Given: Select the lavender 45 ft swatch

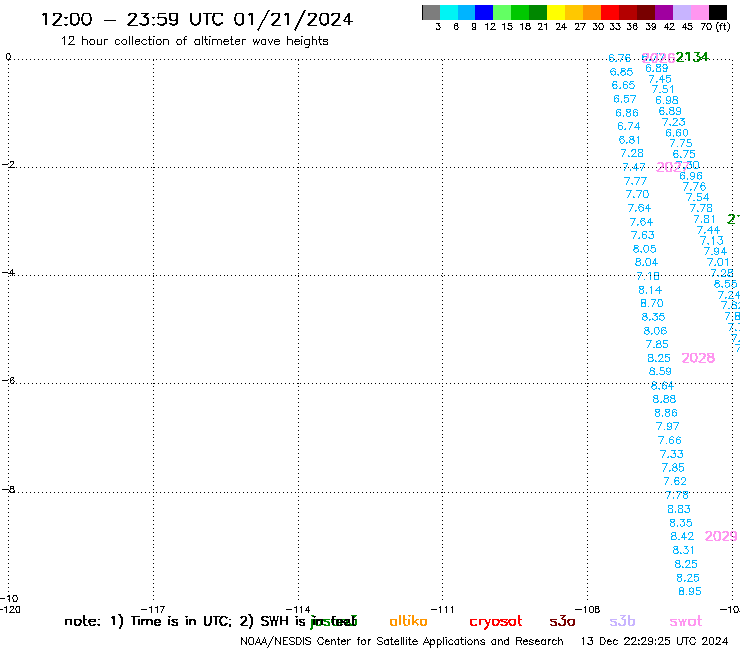Looking at the screenshot, I should pos(681,12).
